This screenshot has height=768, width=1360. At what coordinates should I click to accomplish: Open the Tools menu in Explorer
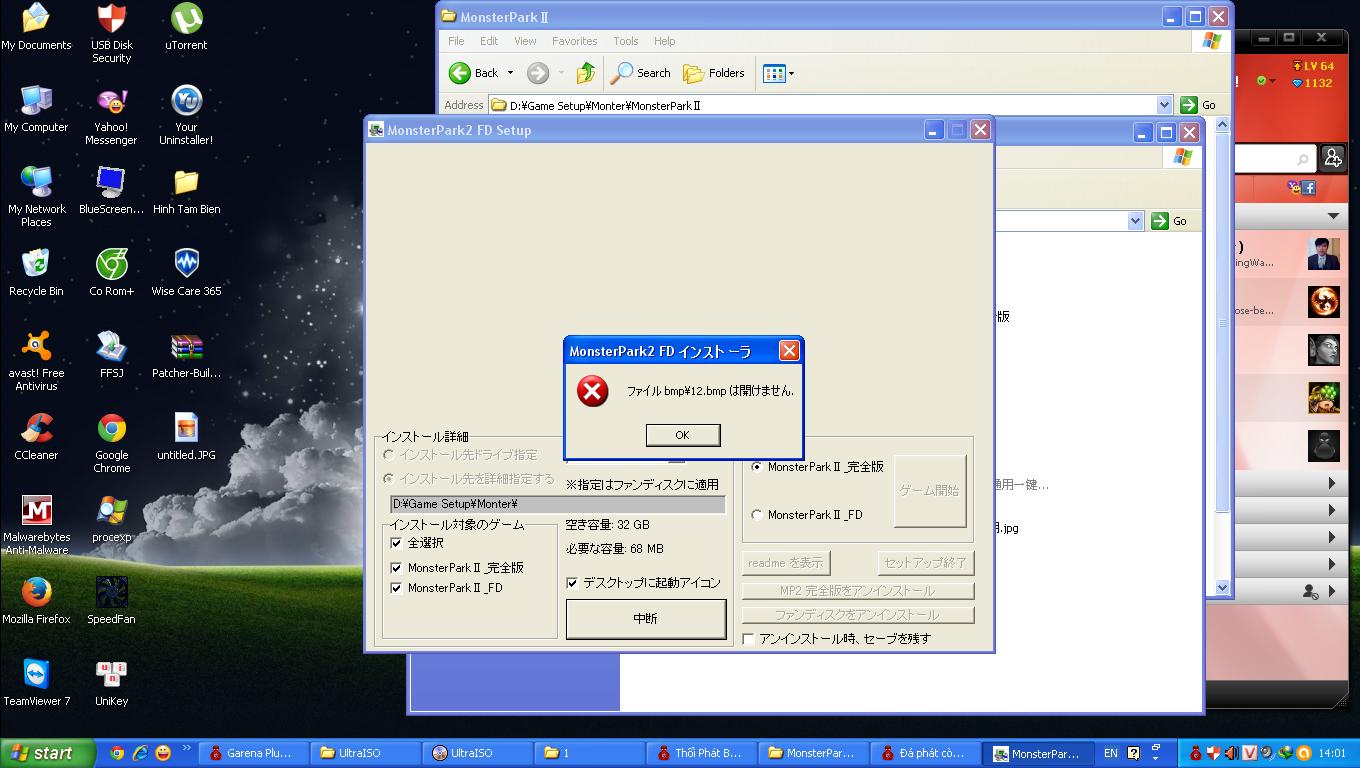625,41
